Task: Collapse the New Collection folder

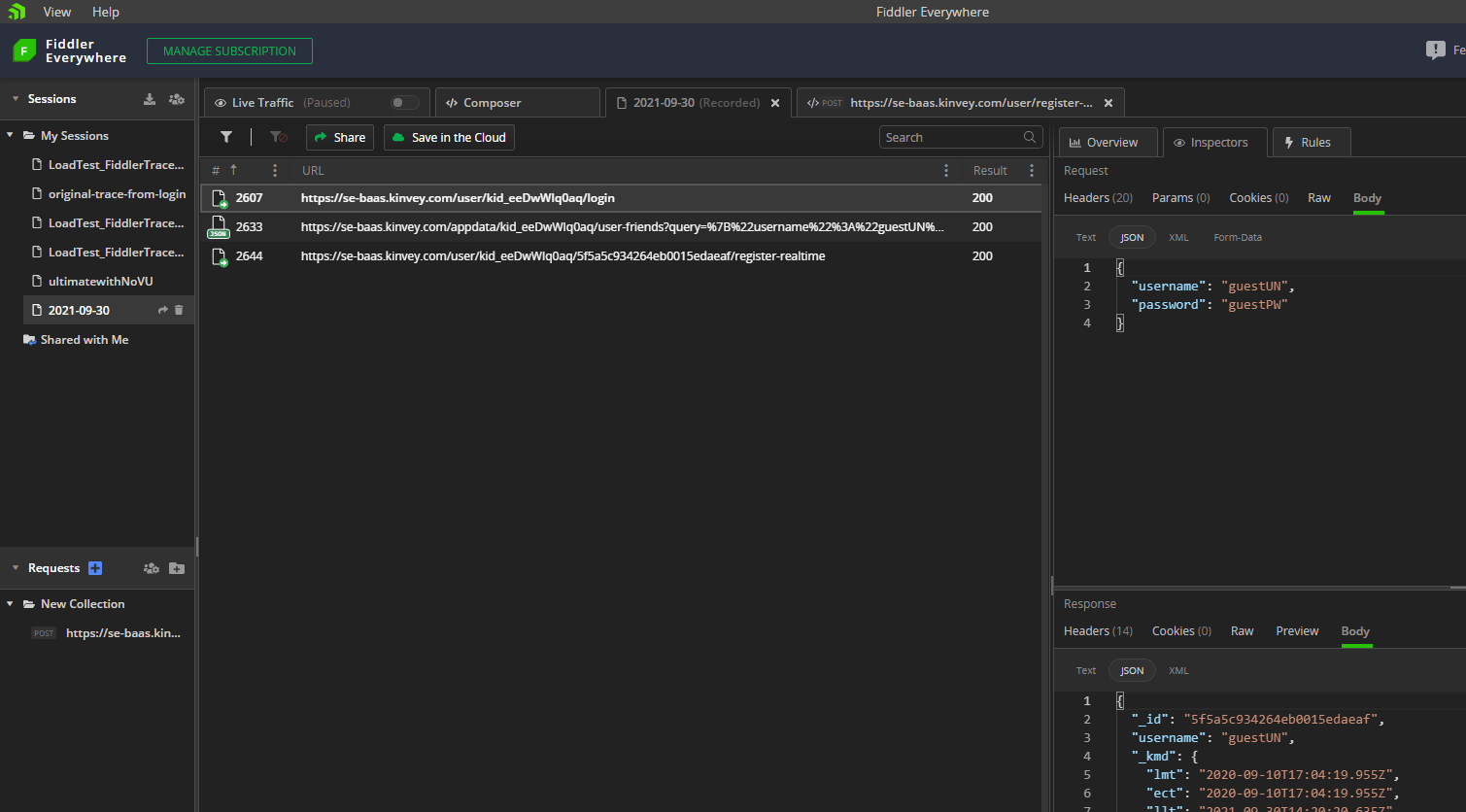Action: click(10, 604)
